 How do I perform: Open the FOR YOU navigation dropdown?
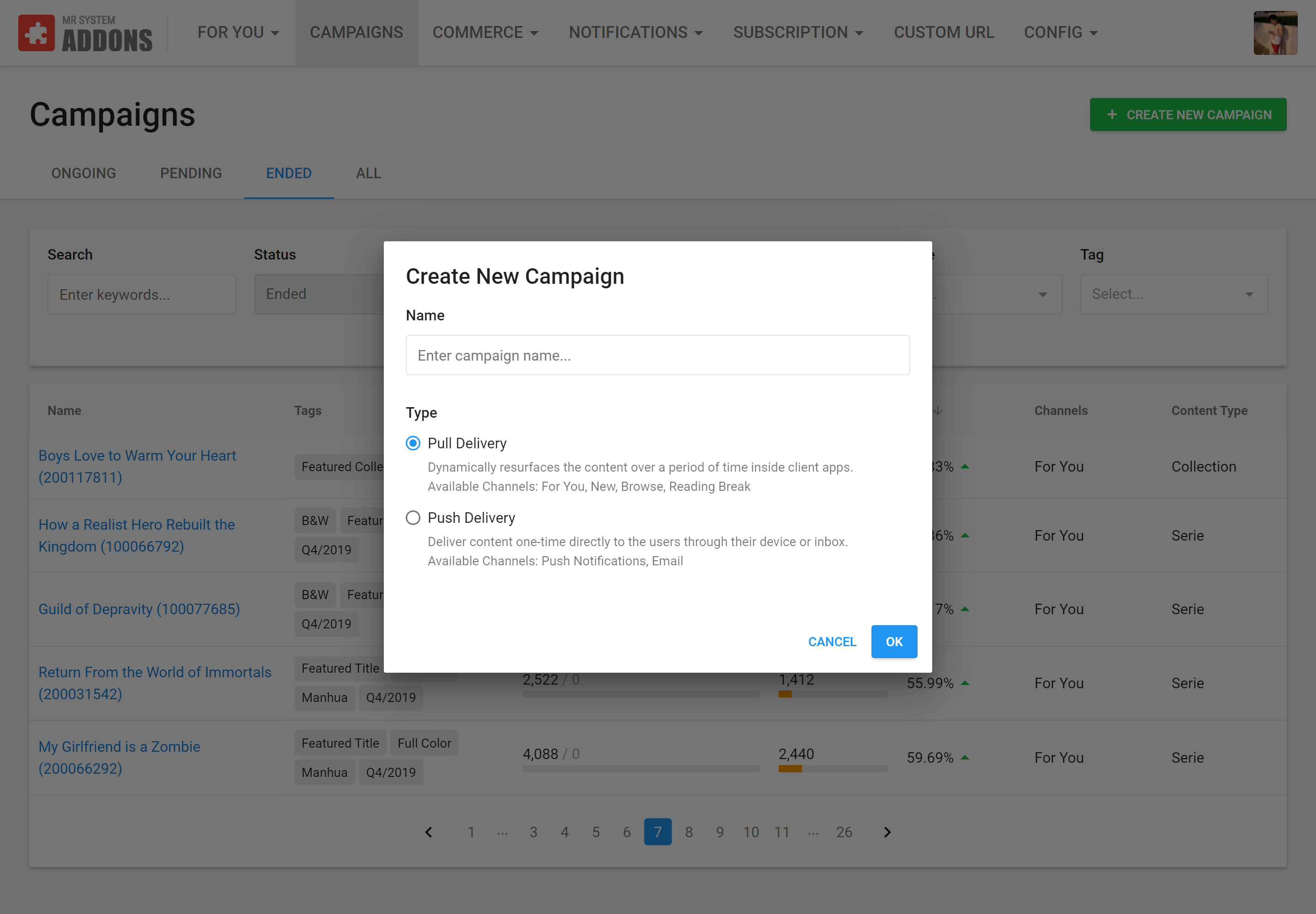(x=238, y=32)
